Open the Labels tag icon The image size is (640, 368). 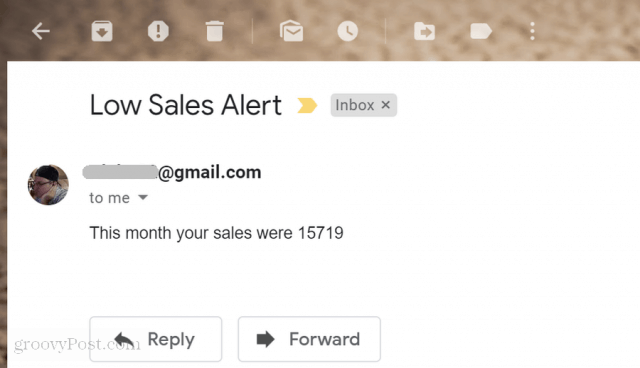[481, 31]
